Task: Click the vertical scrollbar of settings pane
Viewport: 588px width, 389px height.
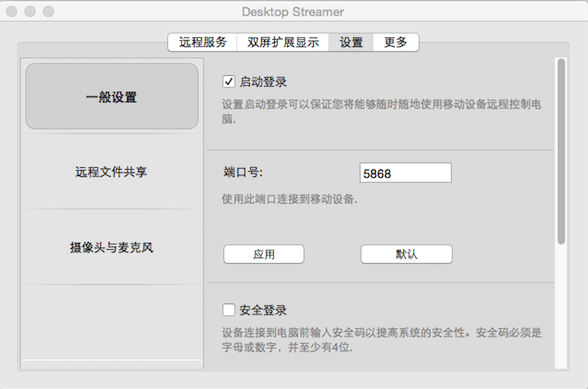Action: point(561,152)
